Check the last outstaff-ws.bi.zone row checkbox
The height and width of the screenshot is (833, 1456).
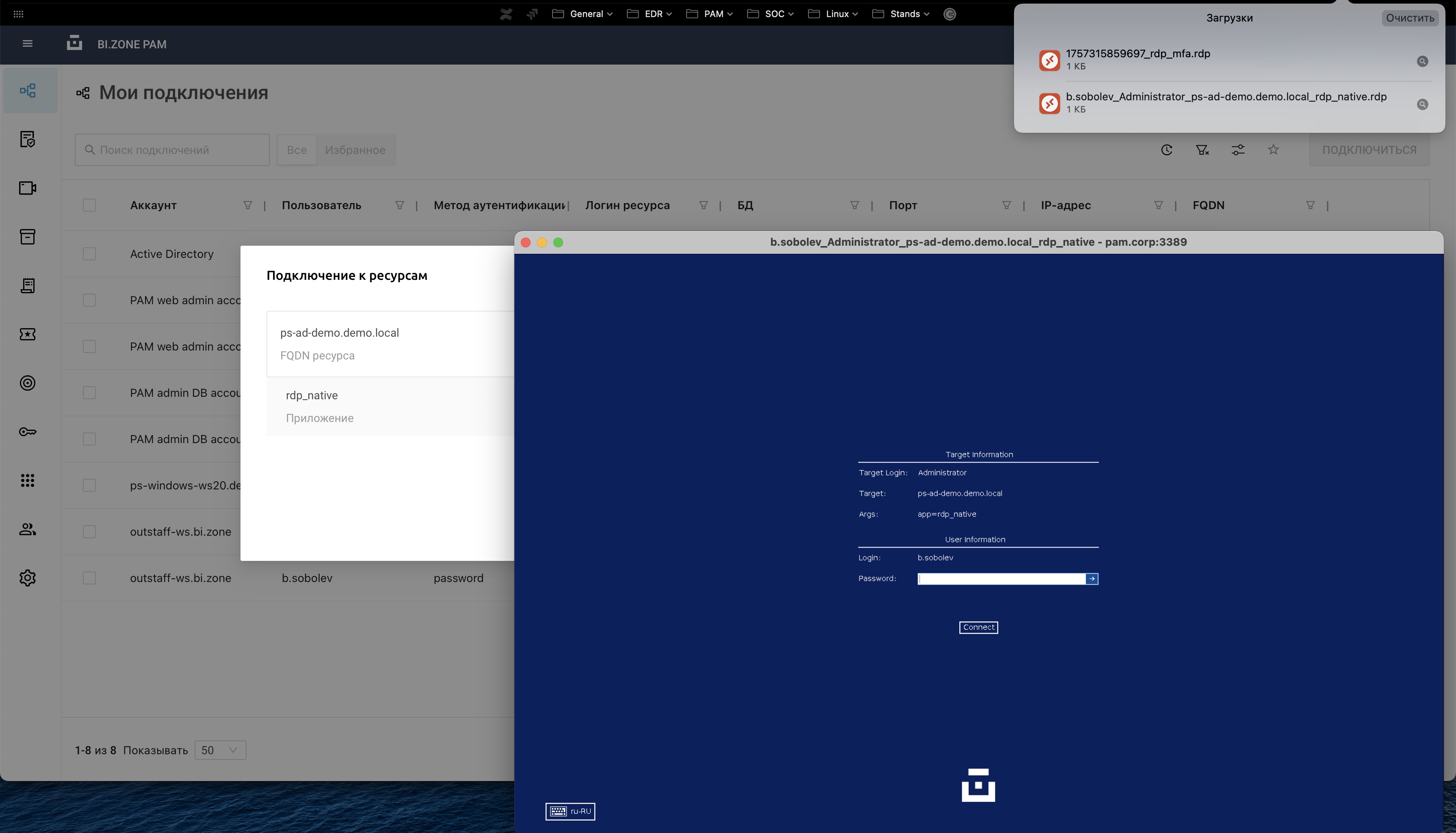pyautogui.click(x=89, y=578)
